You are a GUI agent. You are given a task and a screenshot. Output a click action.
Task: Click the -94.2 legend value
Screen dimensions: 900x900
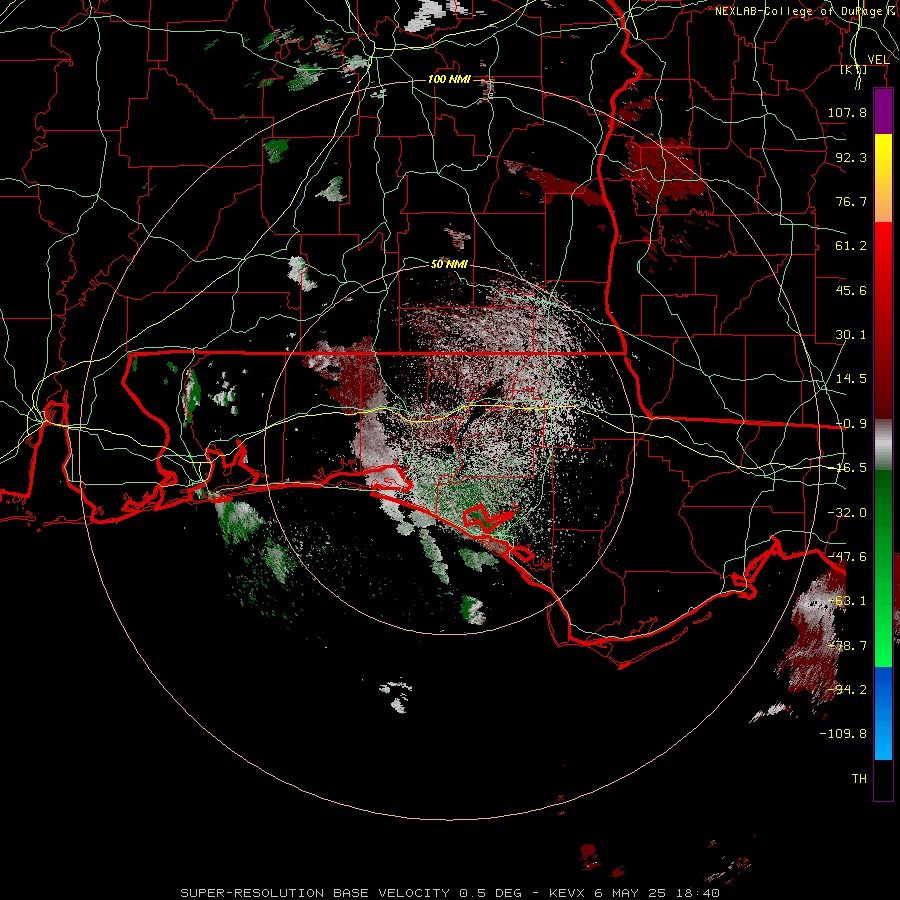(x=847, y=690)
